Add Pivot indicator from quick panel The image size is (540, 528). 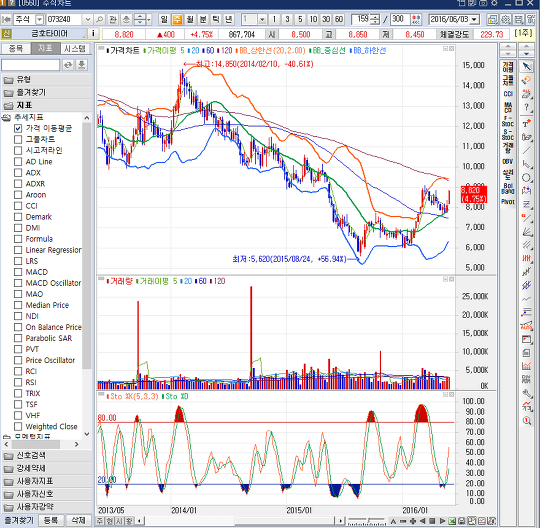pyautogui.click(x=508, y=201)
